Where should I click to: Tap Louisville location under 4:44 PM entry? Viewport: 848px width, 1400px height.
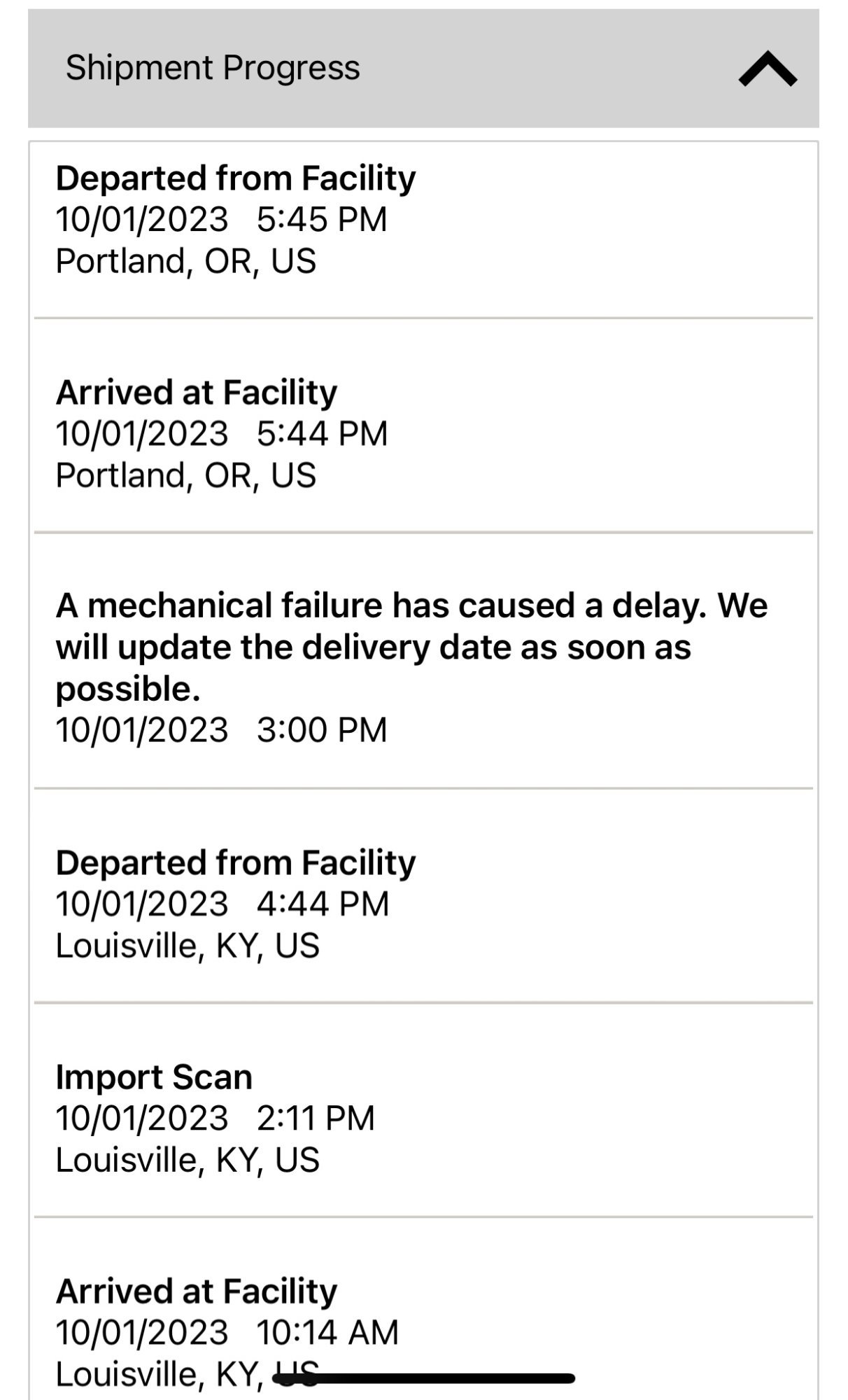tap(188, 946)
